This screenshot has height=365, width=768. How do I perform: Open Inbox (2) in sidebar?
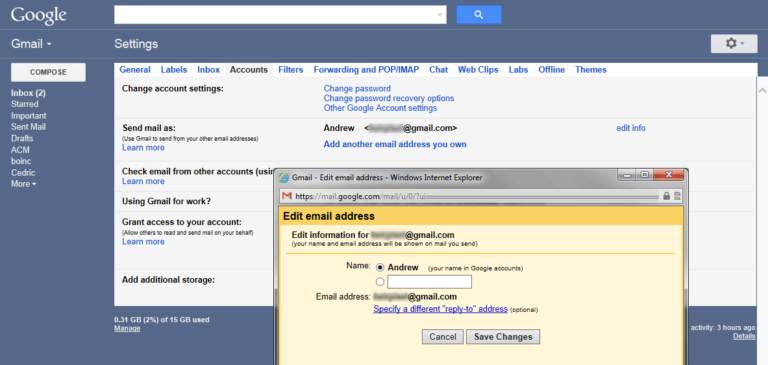click(28, 93)
